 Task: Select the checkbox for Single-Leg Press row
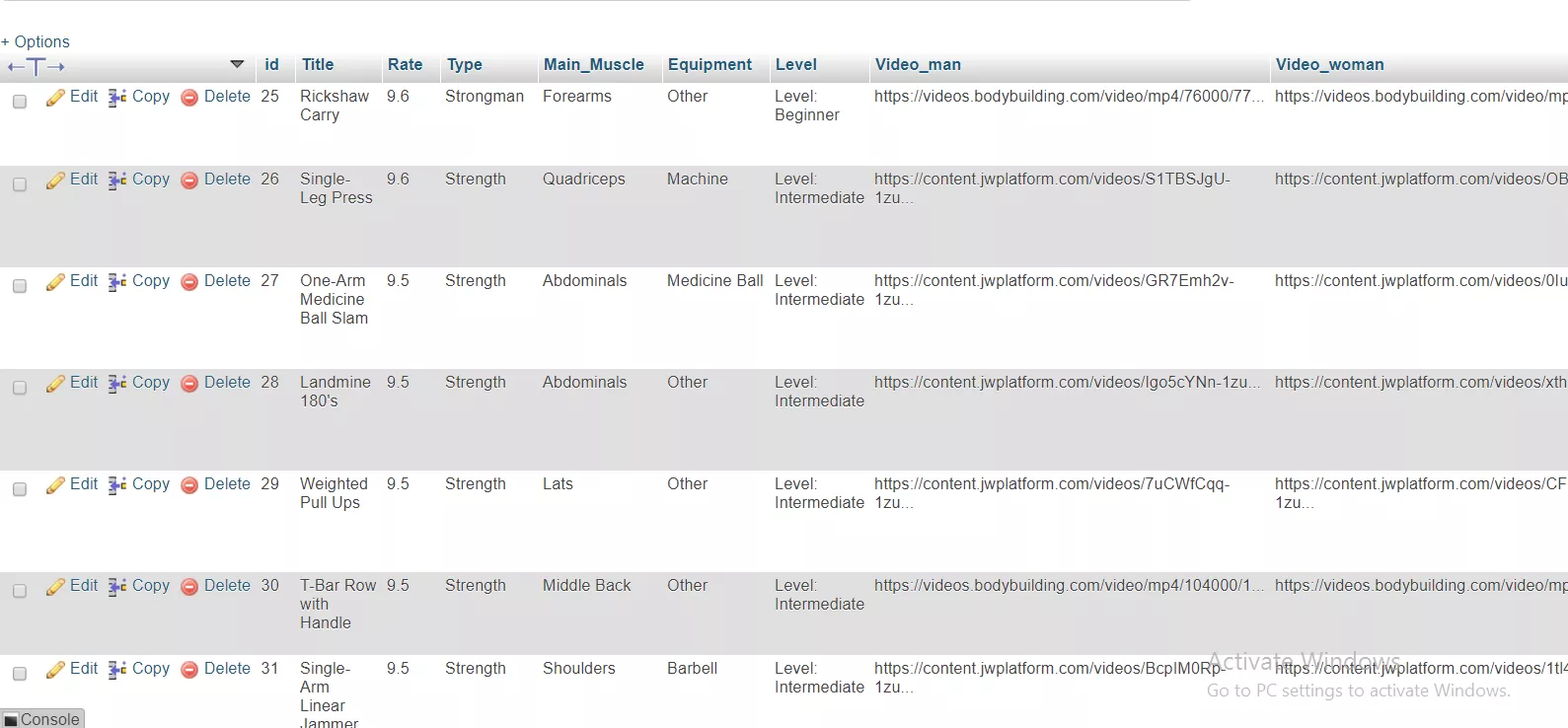(20, 184)
